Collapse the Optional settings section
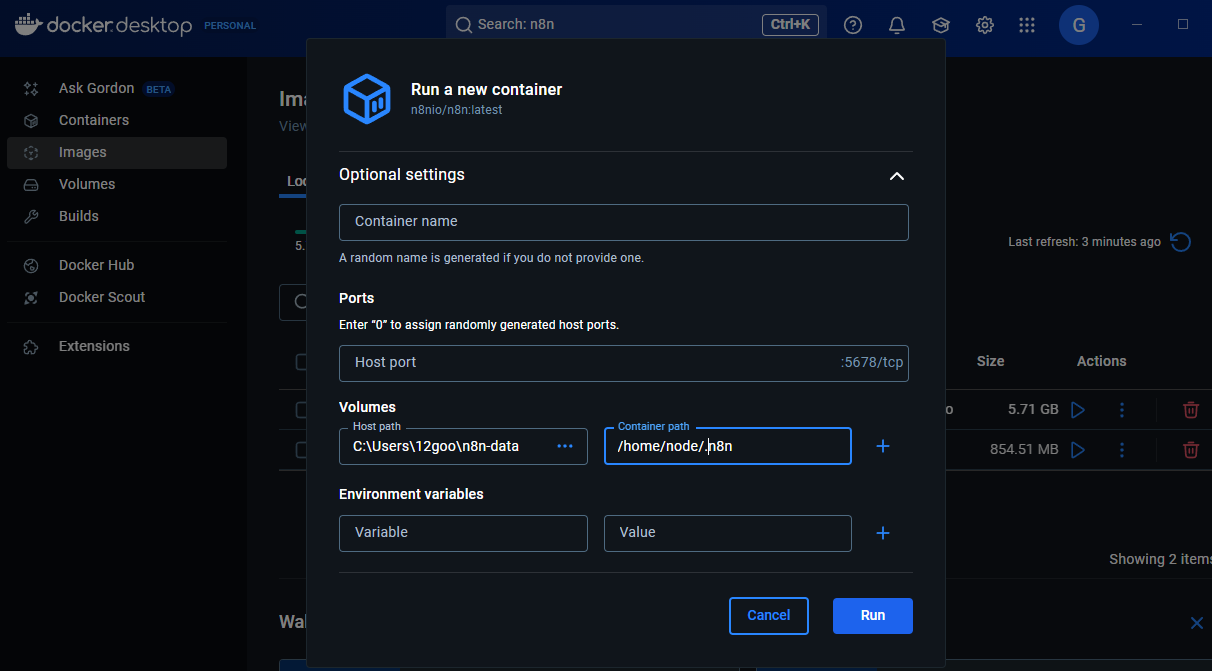This screenshot has height=671, width=1212. [897, 176]
